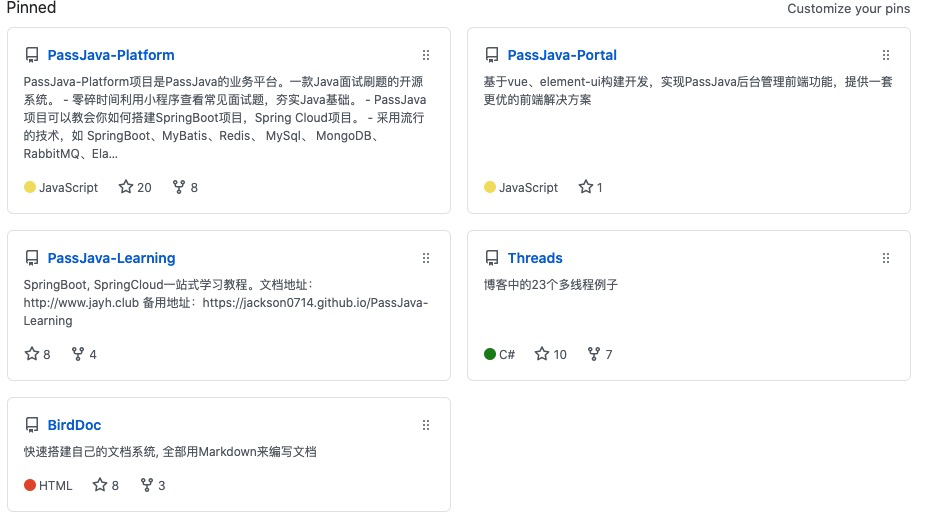Click the star icon on PassJava-Portal

tap(586, 187)
